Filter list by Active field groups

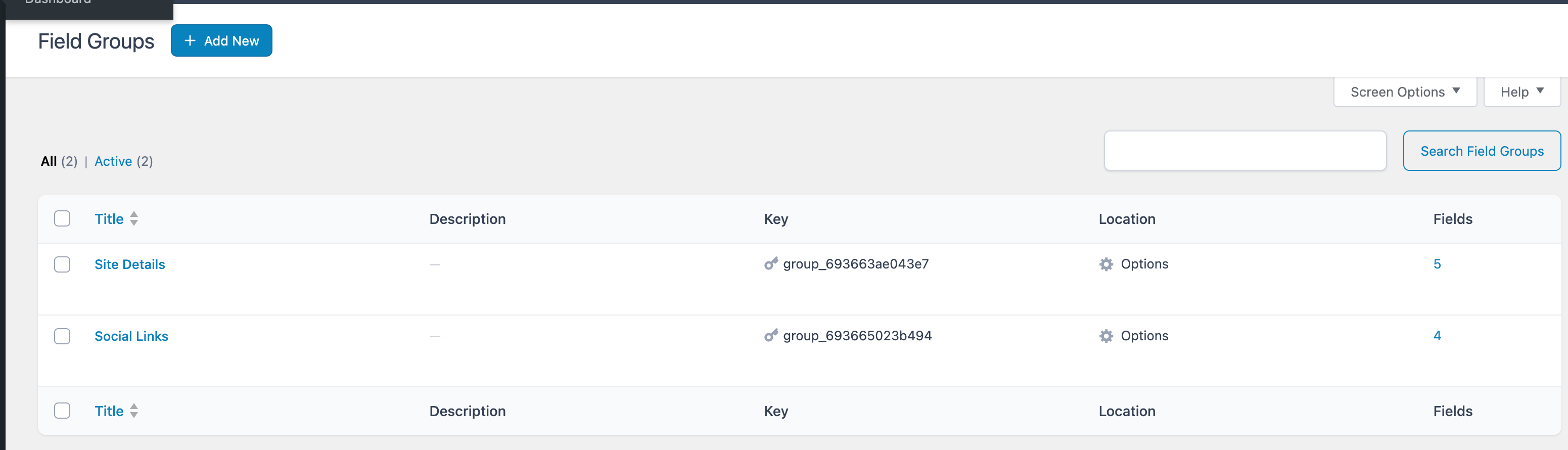(x=113, y=161)
